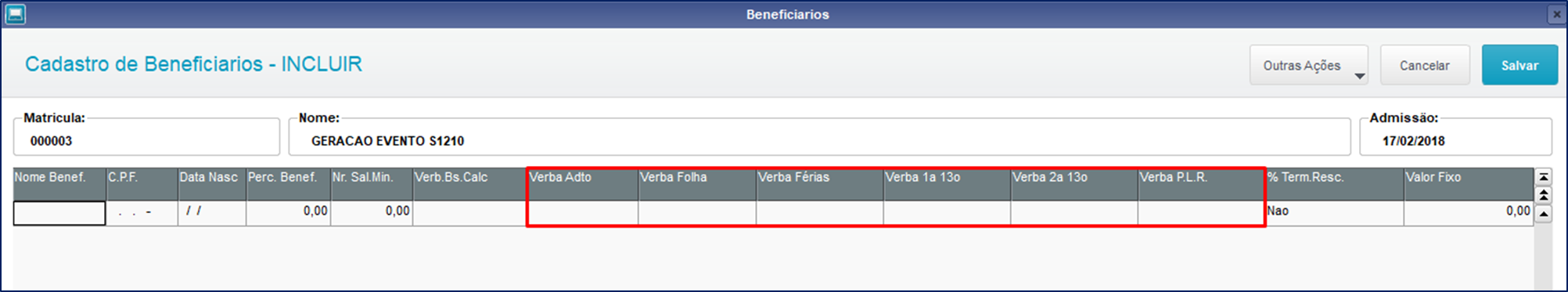Select the Verba P.L.R. cell
Screen dimensions: 1568x292
(1201, 213)
